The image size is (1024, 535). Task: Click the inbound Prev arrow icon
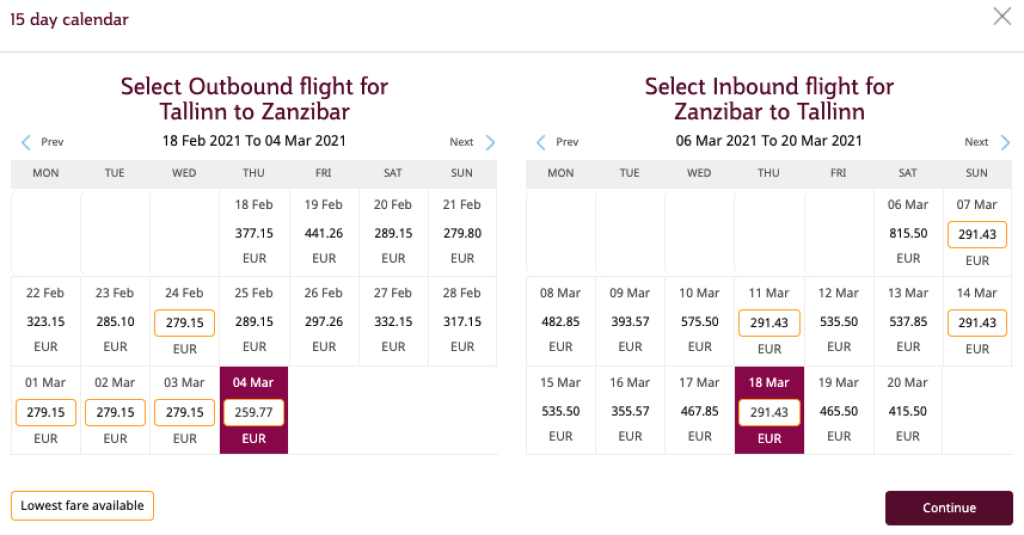tap(542, 142)
